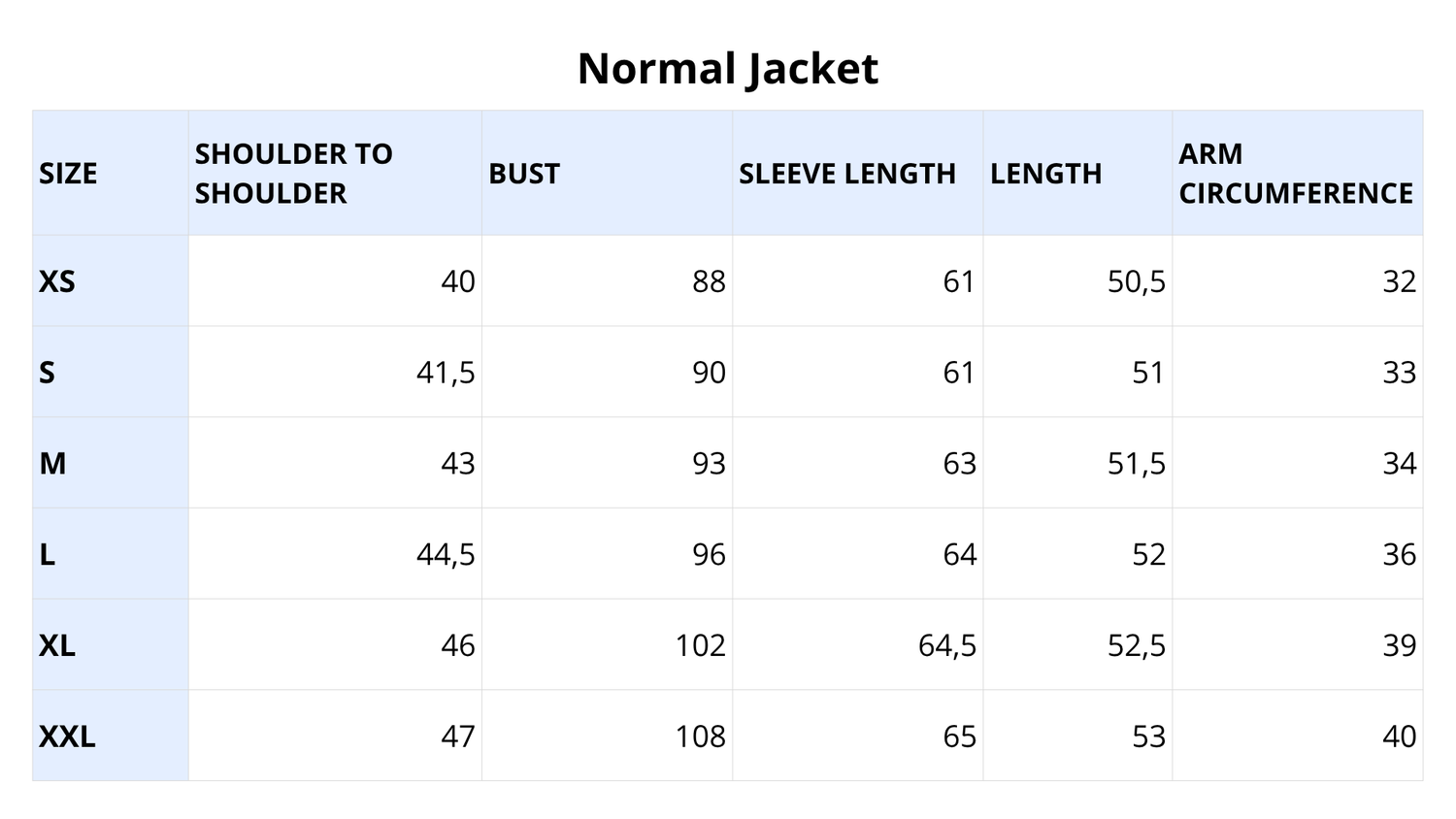The image size is (1456, 819).
Task: Click the ARM CIRCUMFERENCE column header
Action: 1295,174
